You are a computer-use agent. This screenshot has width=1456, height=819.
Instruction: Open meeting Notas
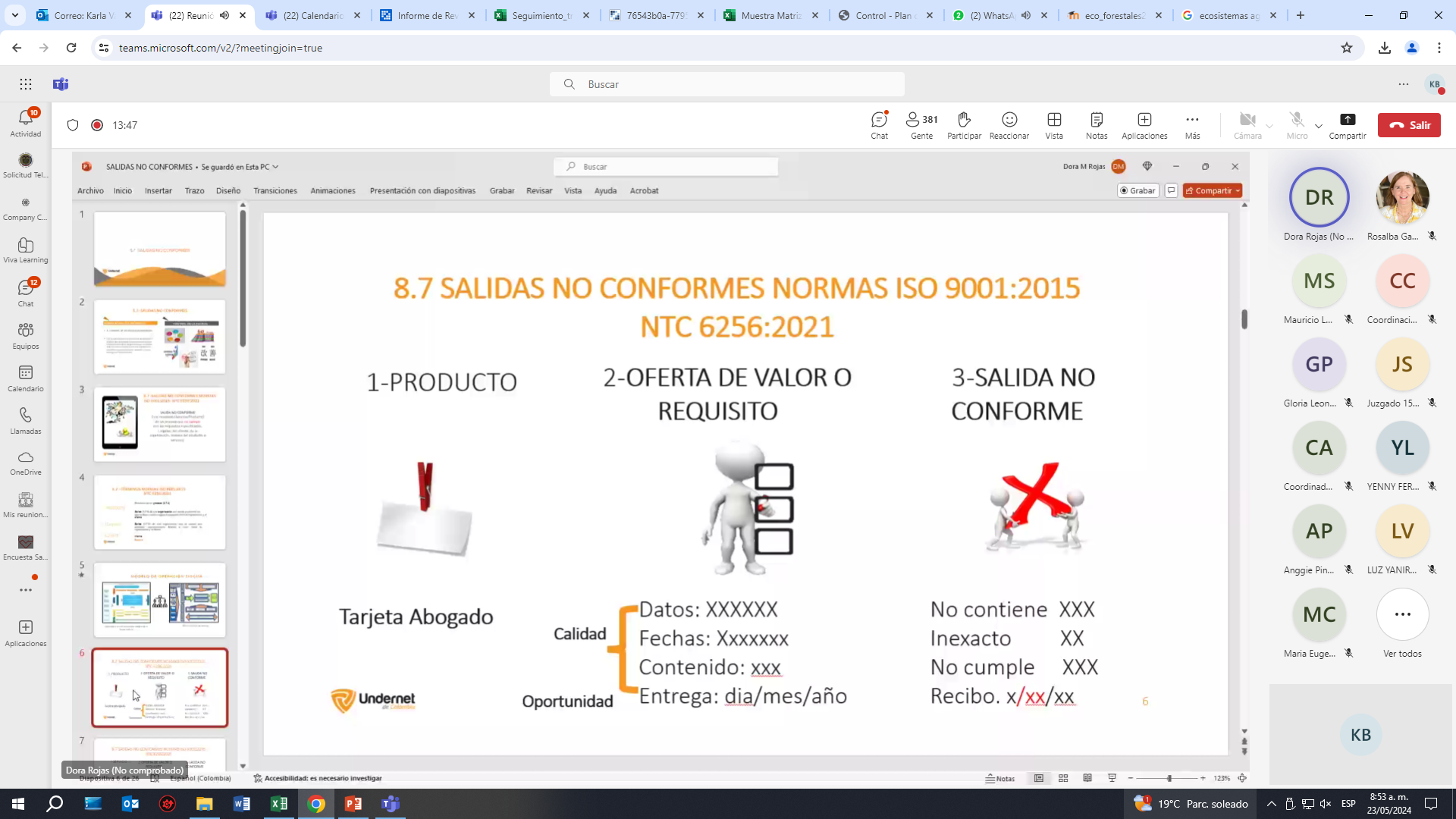[1097, 125]
